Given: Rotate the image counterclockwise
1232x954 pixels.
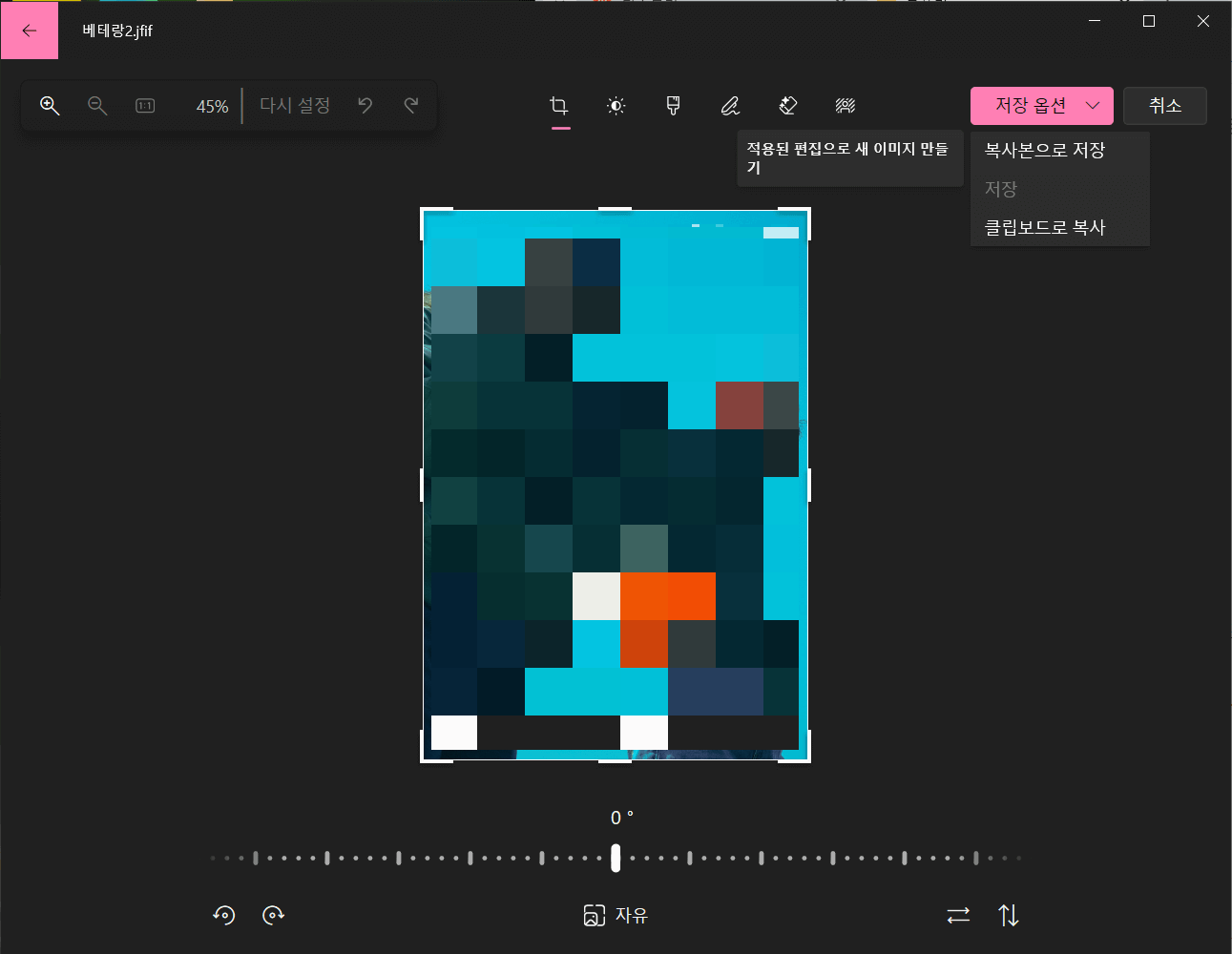Looking at the screenshot, I should coord(223,915).
